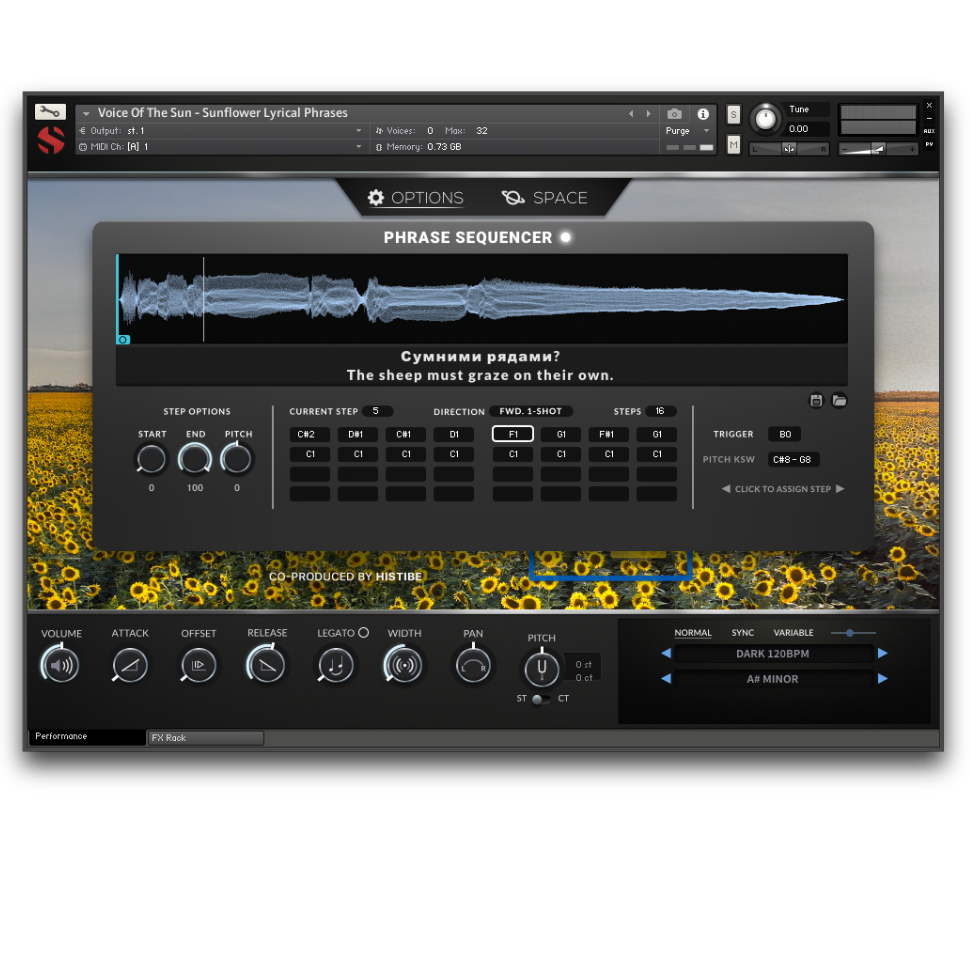Select next key right of A# MINOR
This screenshot has height=970, width=970.
(883, 679)
